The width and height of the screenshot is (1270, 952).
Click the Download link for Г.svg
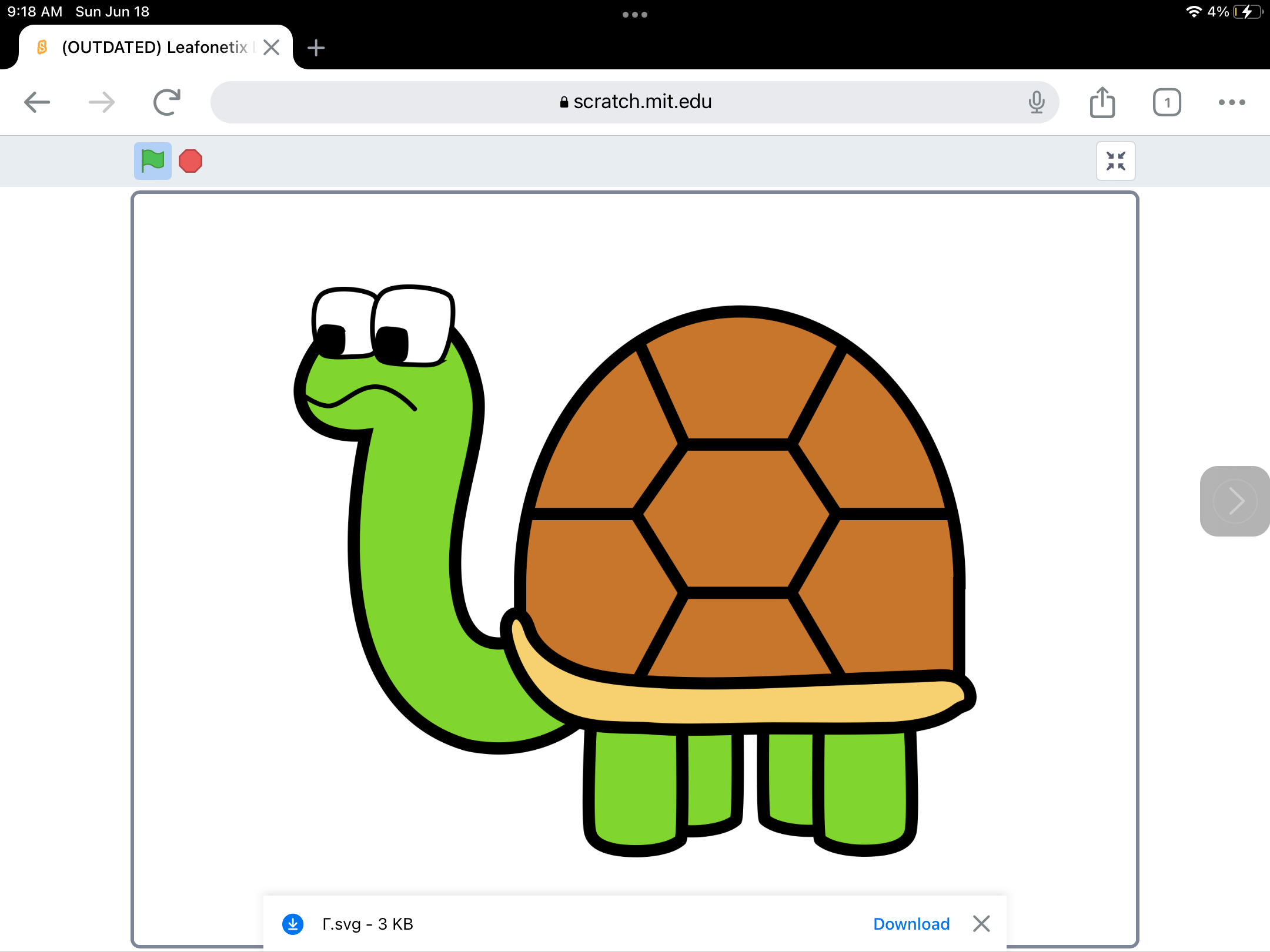911,924
